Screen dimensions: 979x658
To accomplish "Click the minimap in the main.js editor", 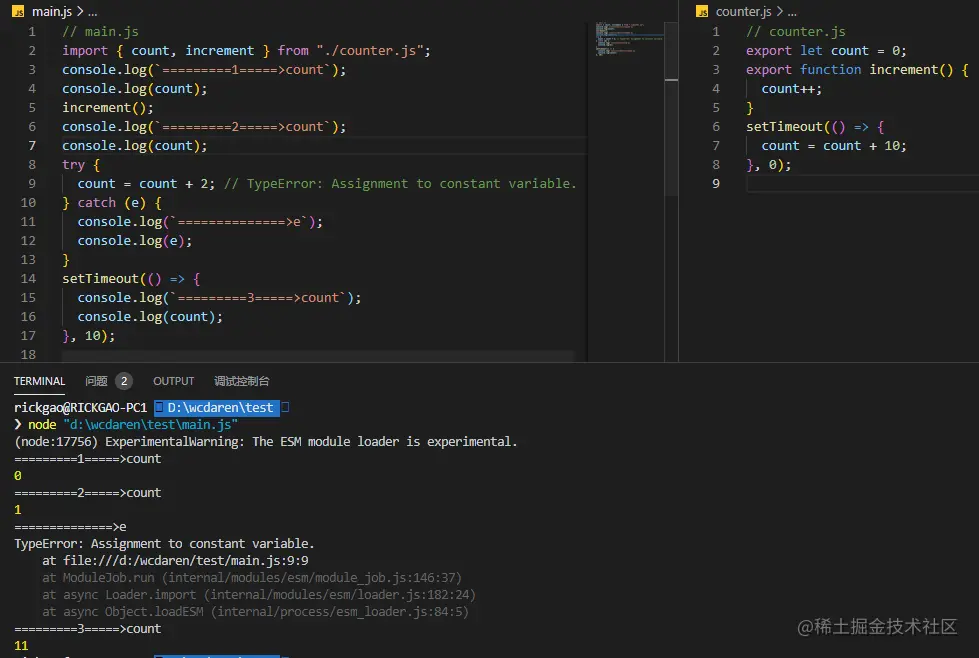I will [629, 39].
